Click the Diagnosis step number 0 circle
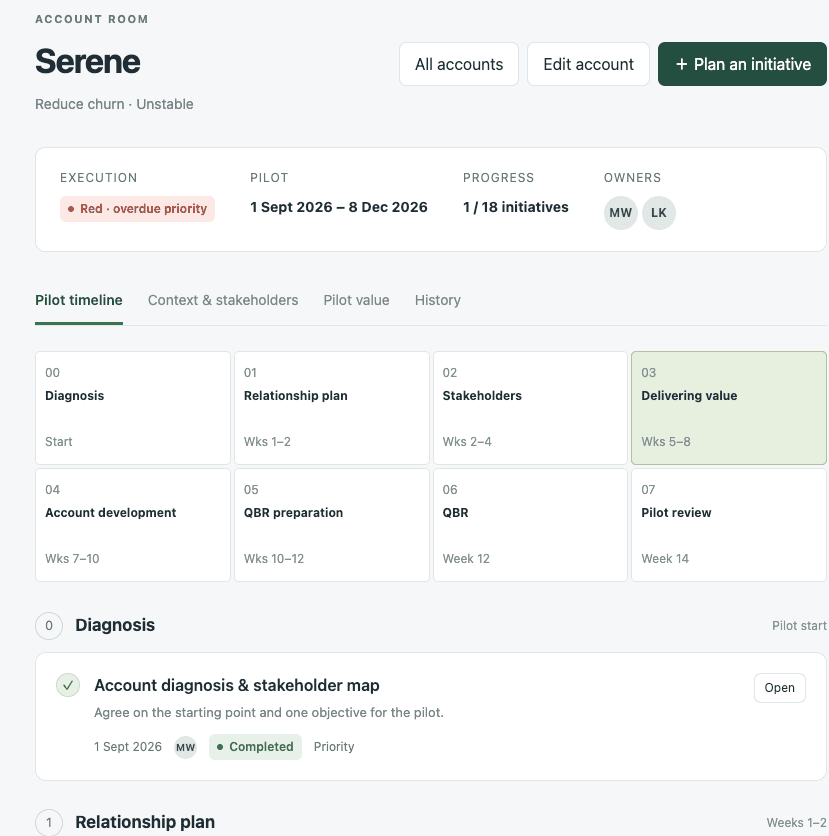This screenshot has height=836, width=829. tap(49, 625)
